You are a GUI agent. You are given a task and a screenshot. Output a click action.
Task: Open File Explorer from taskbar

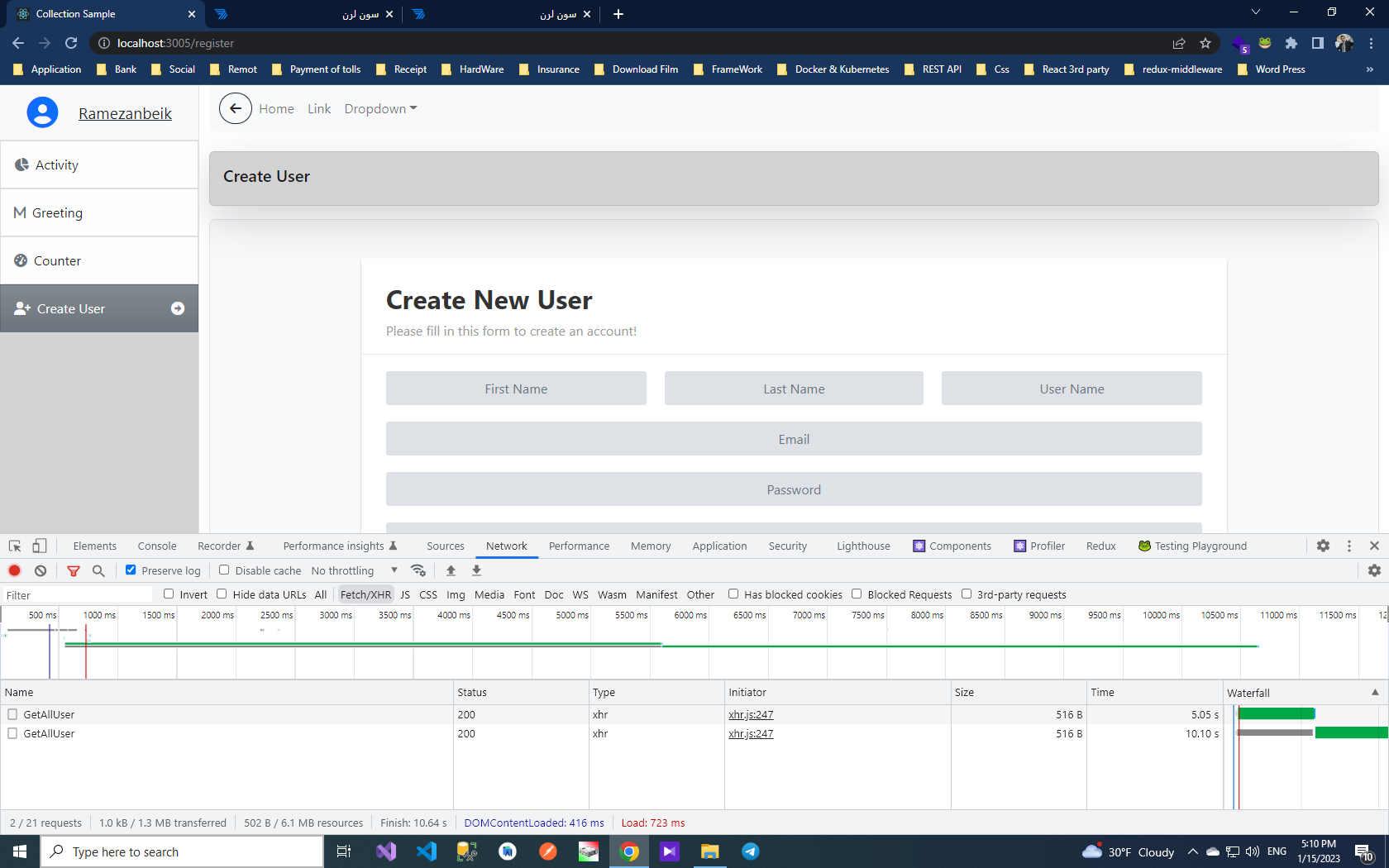tap(710, 851)
